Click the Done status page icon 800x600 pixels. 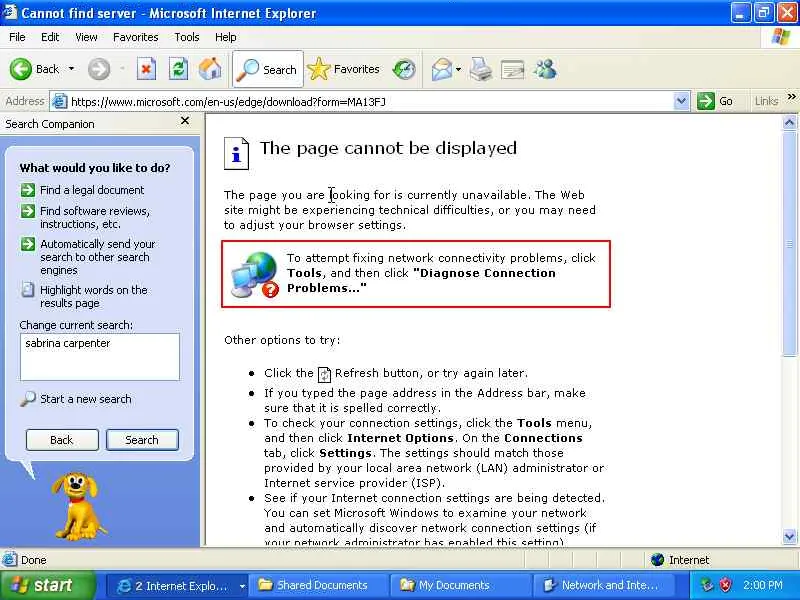click(x=9, y=560)
